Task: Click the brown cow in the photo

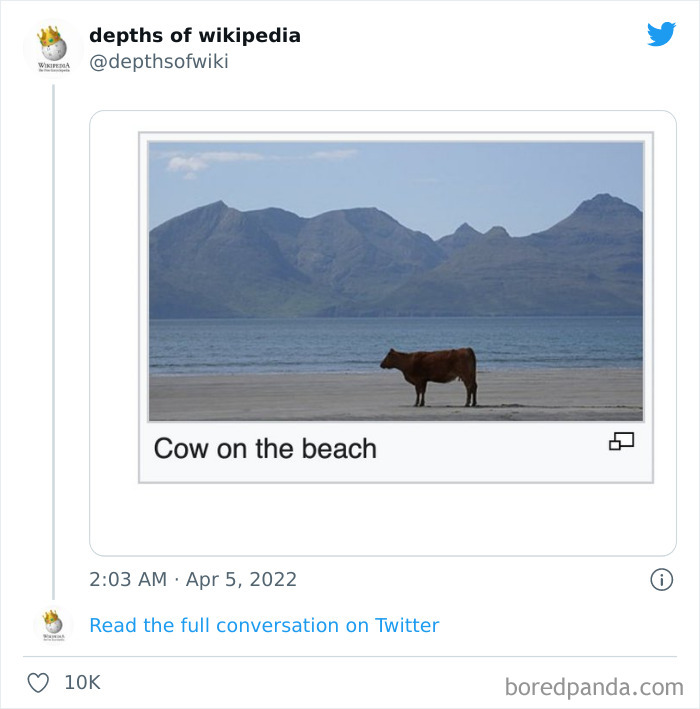Action: pyautogui.click(x=431, y=375)
